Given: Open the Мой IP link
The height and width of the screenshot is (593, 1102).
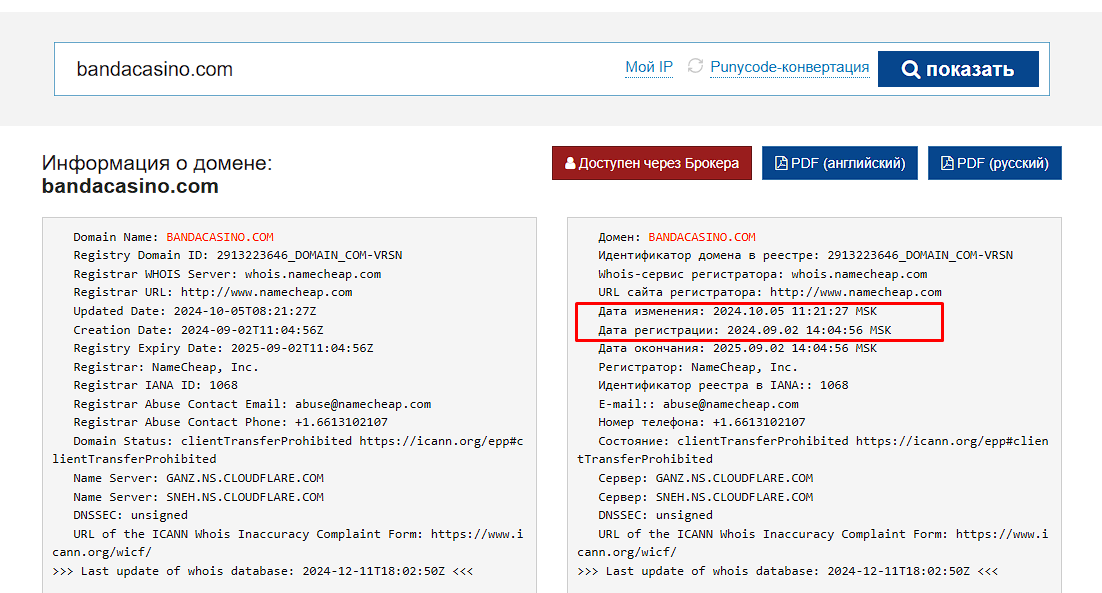Looking at the screenshot, I should click(x=649, y=67).
